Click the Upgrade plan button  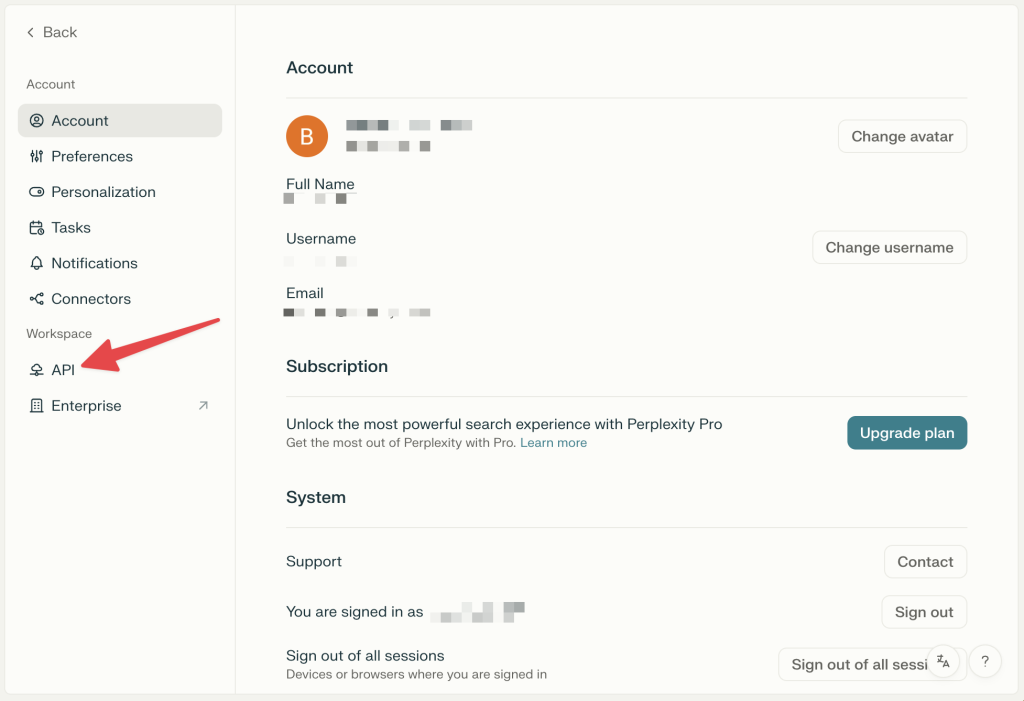906,432
